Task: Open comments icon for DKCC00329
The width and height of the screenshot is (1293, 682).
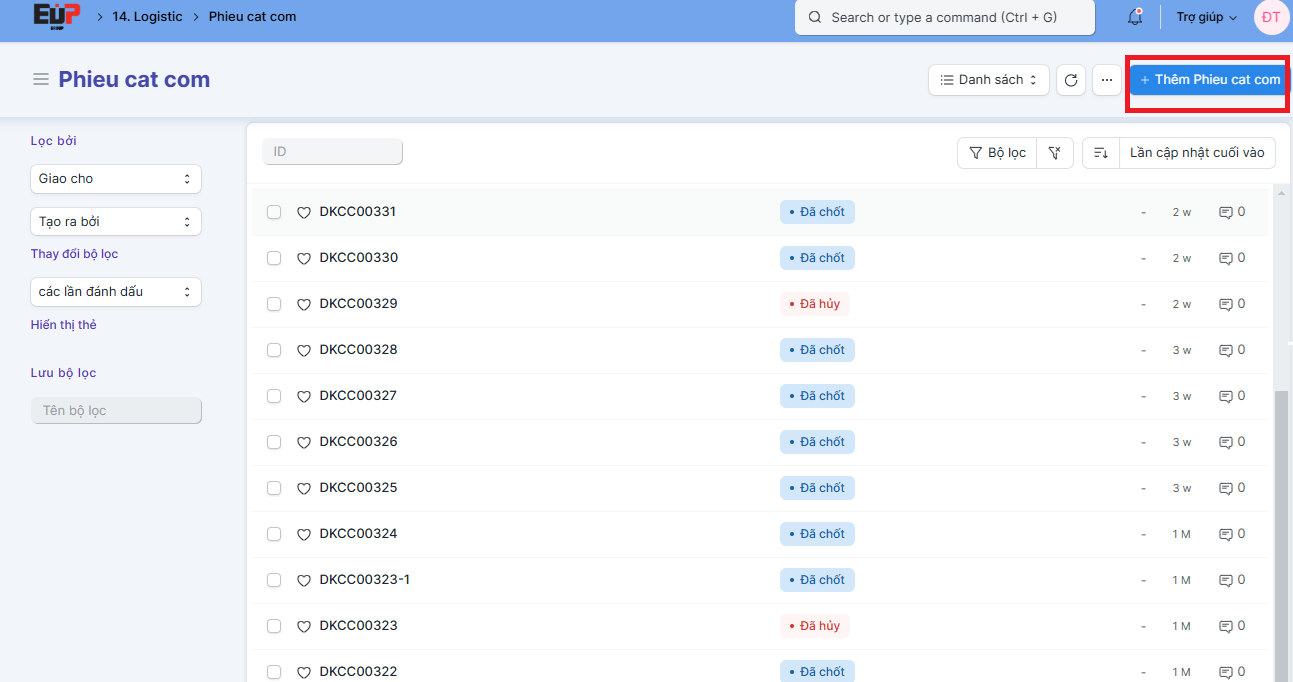Action: [1225, 304]
